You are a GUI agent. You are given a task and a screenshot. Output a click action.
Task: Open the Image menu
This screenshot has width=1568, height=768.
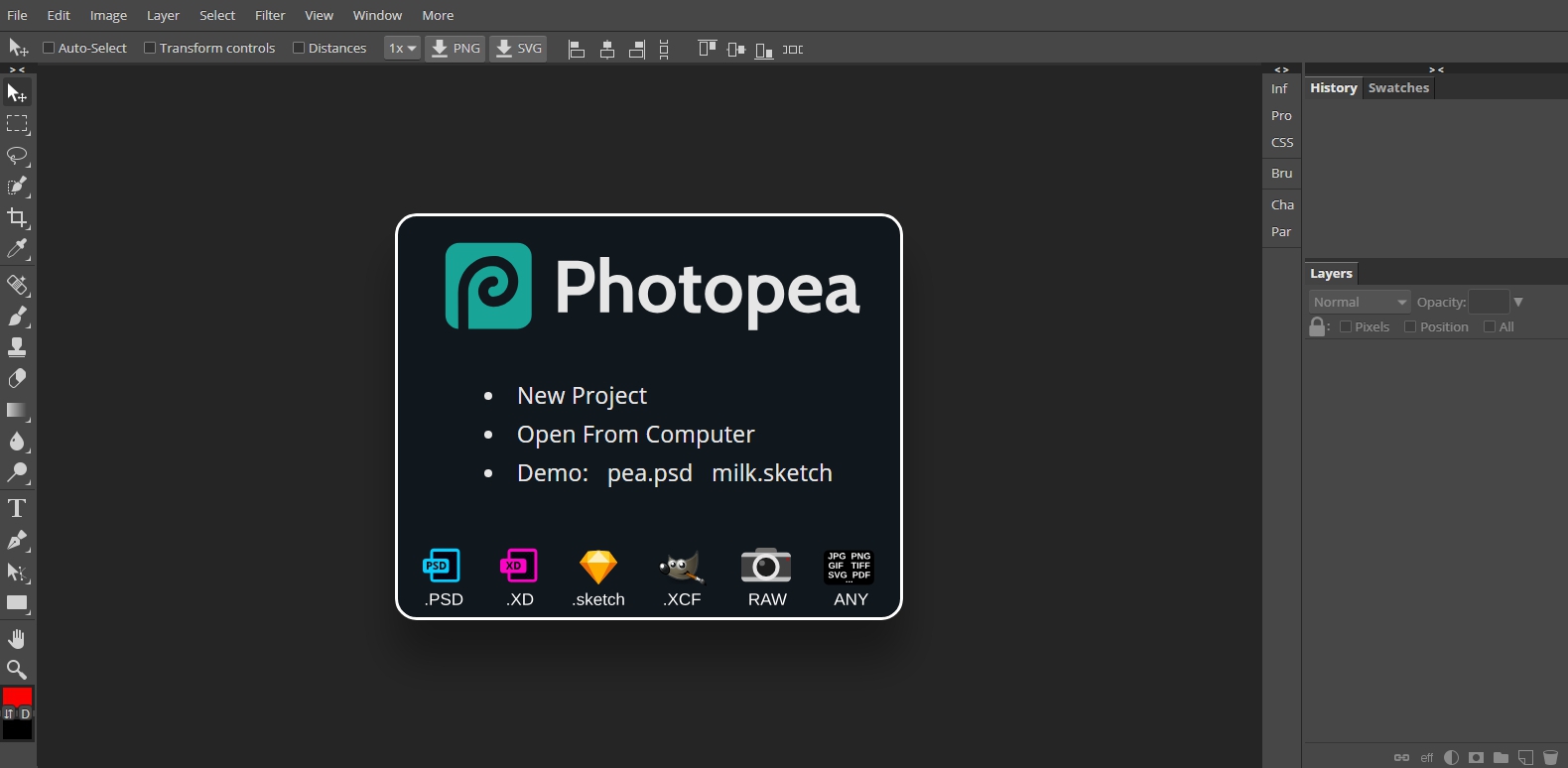108,15
